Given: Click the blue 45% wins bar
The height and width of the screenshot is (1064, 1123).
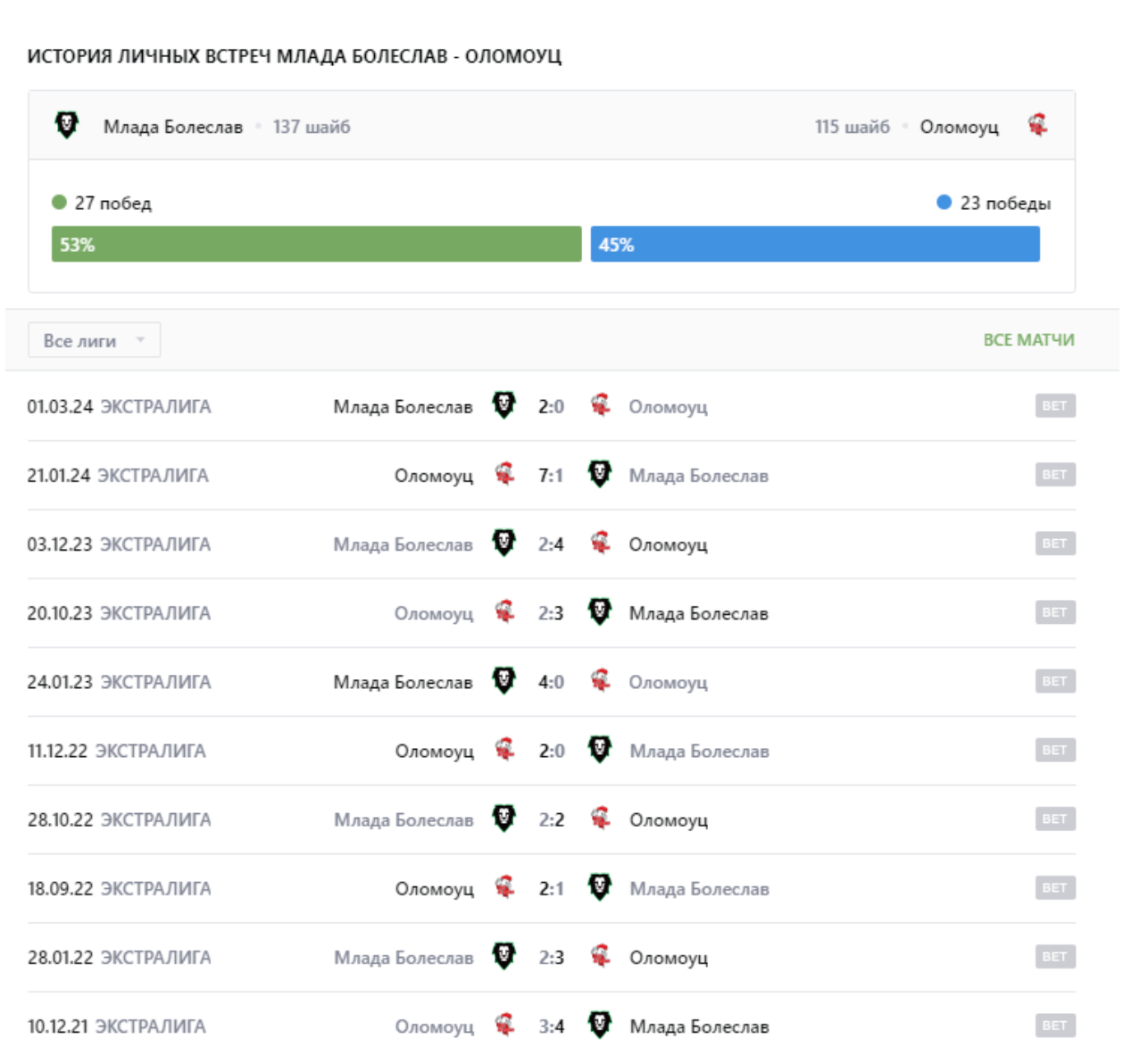Looking at the screenshot, I should [x=815, y=244].
